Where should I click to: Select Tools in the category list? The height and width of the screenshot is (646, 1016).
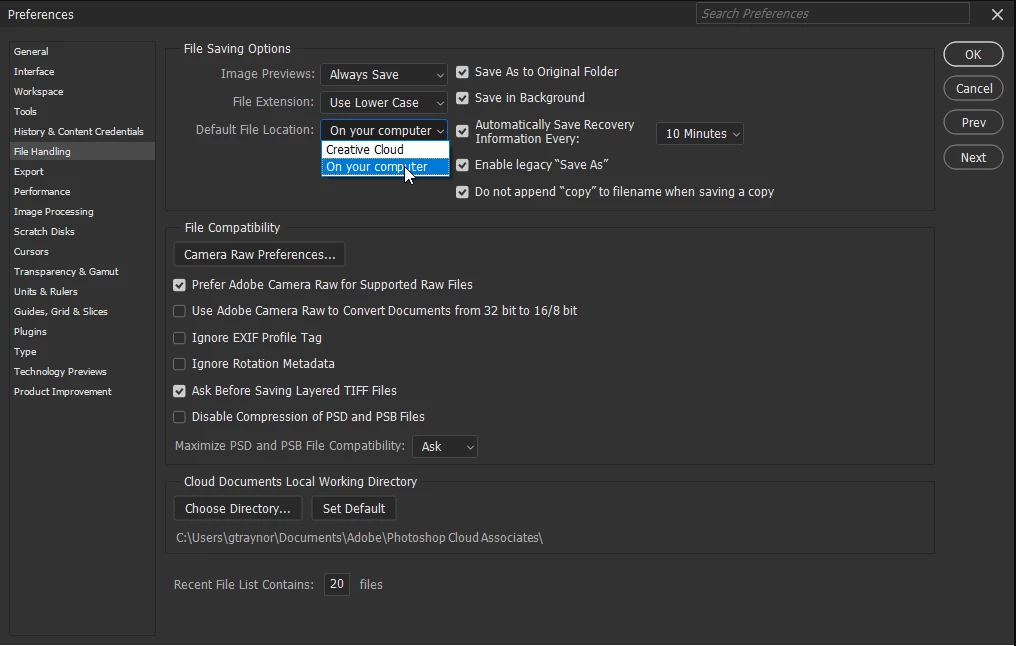[x=25, y=111]
